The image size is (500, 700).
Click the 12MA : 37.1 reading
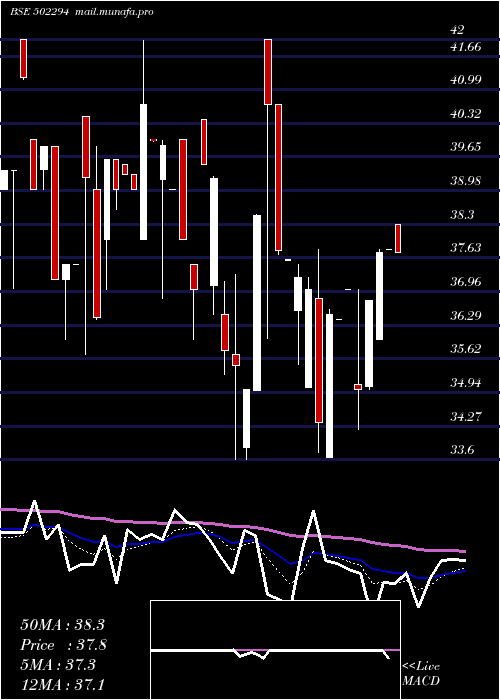62,684
